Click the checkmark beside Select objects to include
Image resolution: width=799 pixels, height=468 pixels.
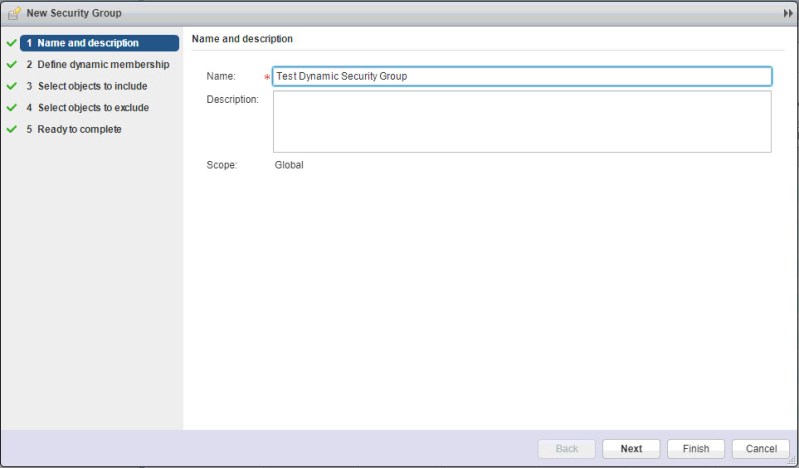point(11,86)
